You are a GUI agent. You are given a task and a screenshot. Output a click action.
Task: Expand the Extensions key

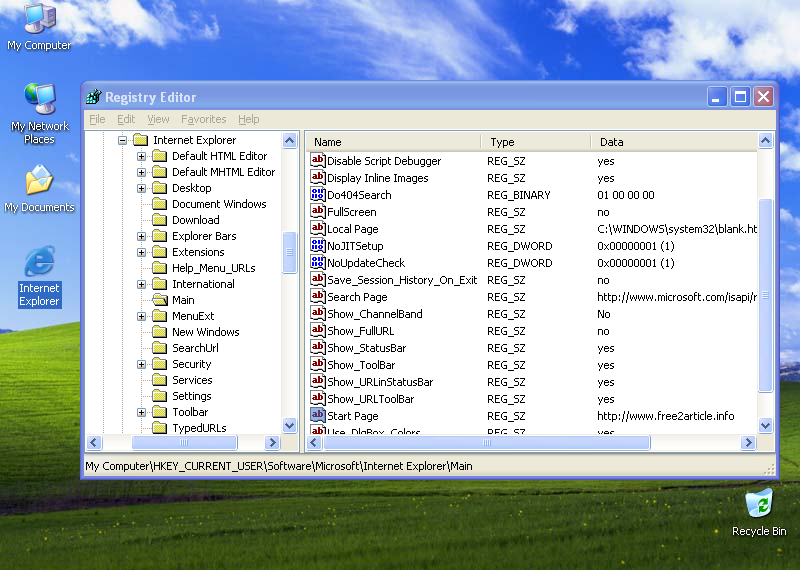[141, 252]
